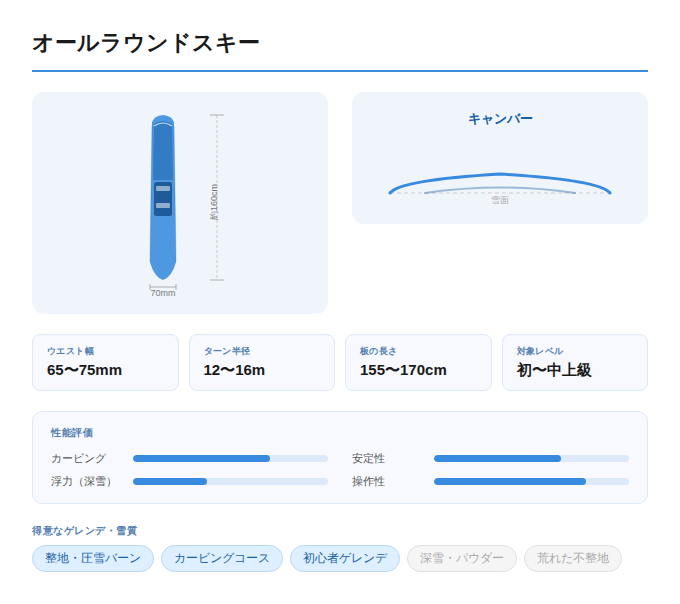Screen dimensions: 680x604
Task: Click the 操作性 rating bar
Action: pyautogui.click(x=531, y=481)
